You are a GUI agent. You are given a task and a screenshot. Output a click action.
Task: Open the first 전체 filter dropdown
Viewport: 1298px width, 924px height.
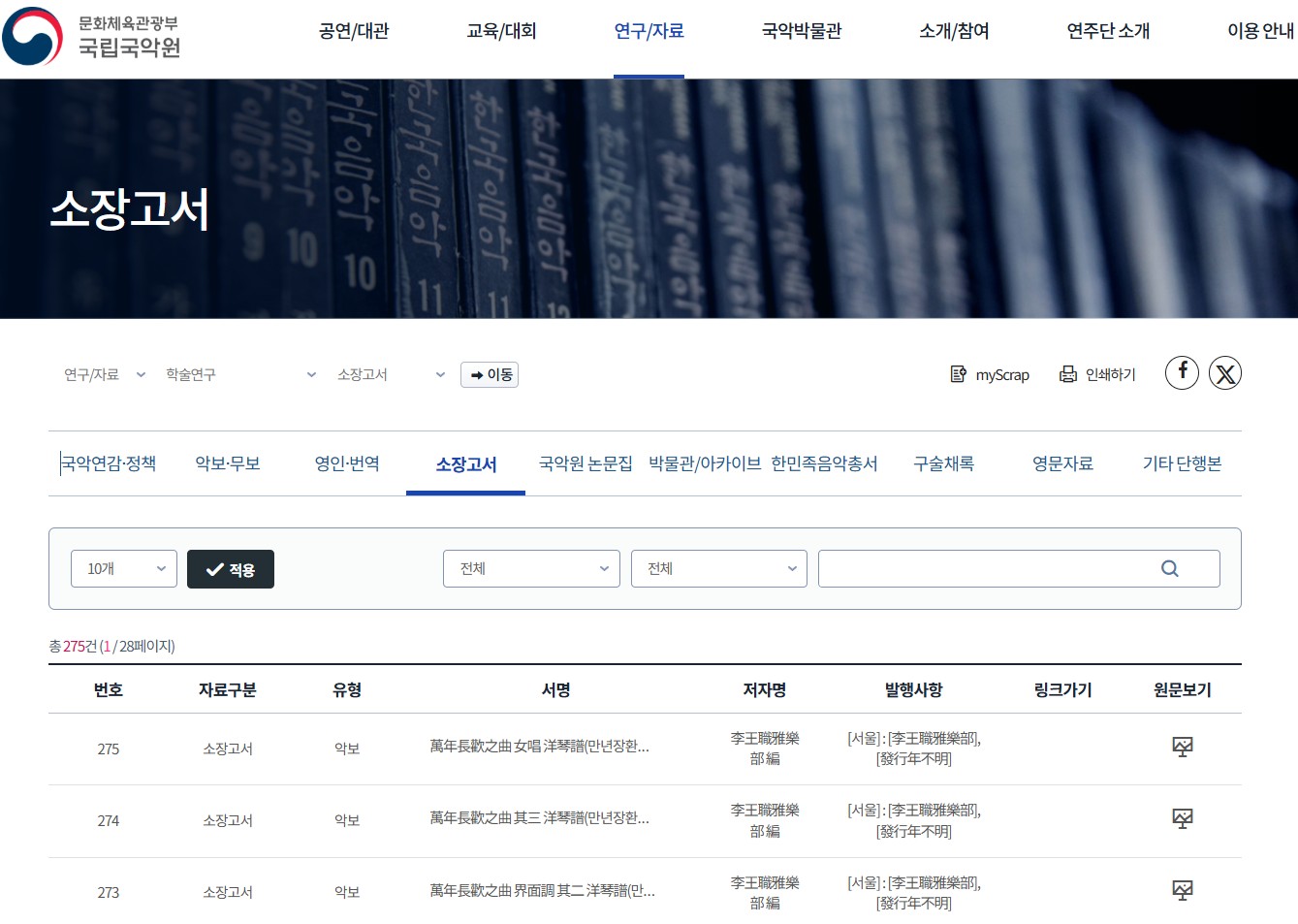point(531,569)
